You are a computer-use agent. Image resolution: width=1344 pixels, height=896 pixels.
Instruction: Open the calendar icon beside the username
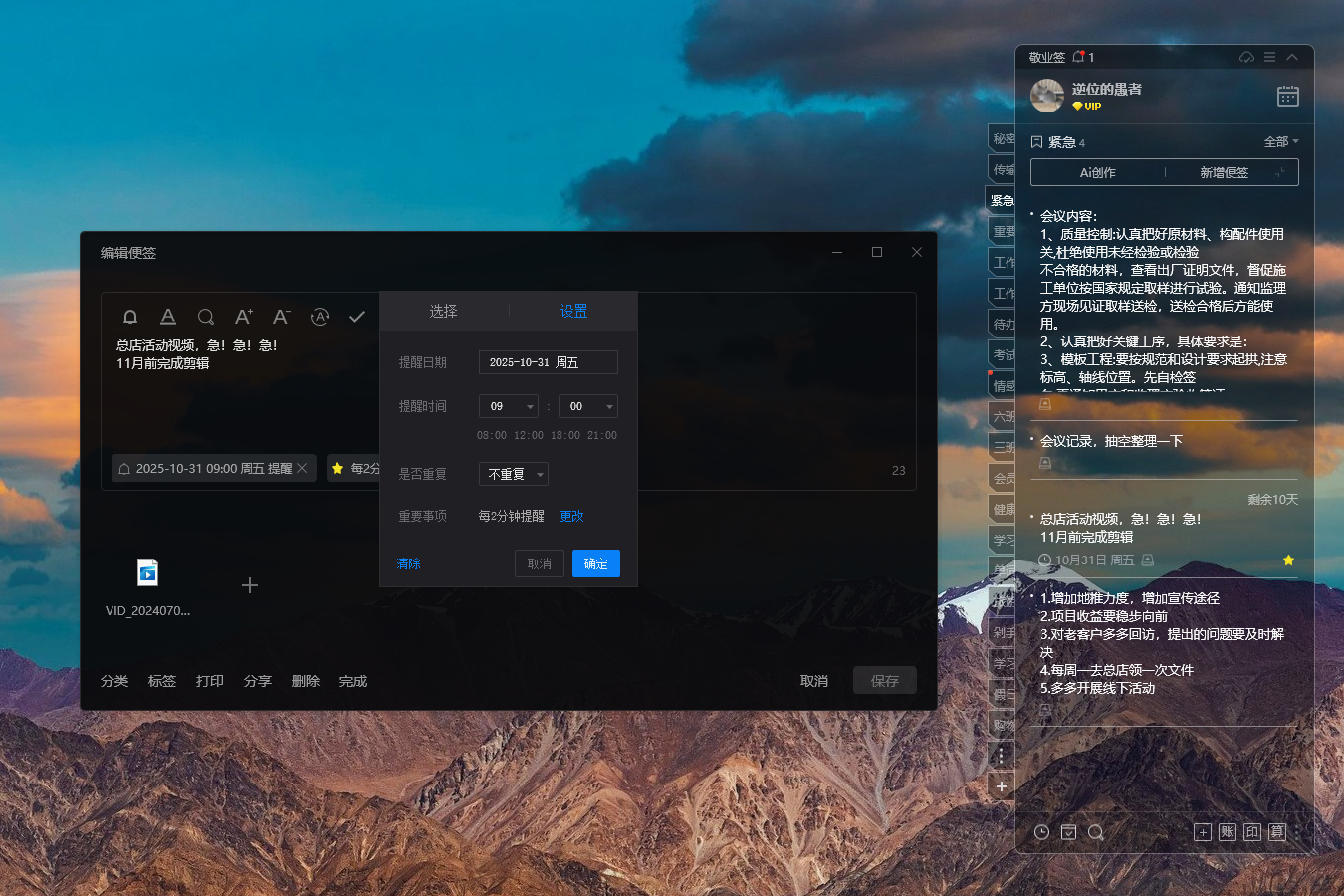click(x=1287, y=97)
